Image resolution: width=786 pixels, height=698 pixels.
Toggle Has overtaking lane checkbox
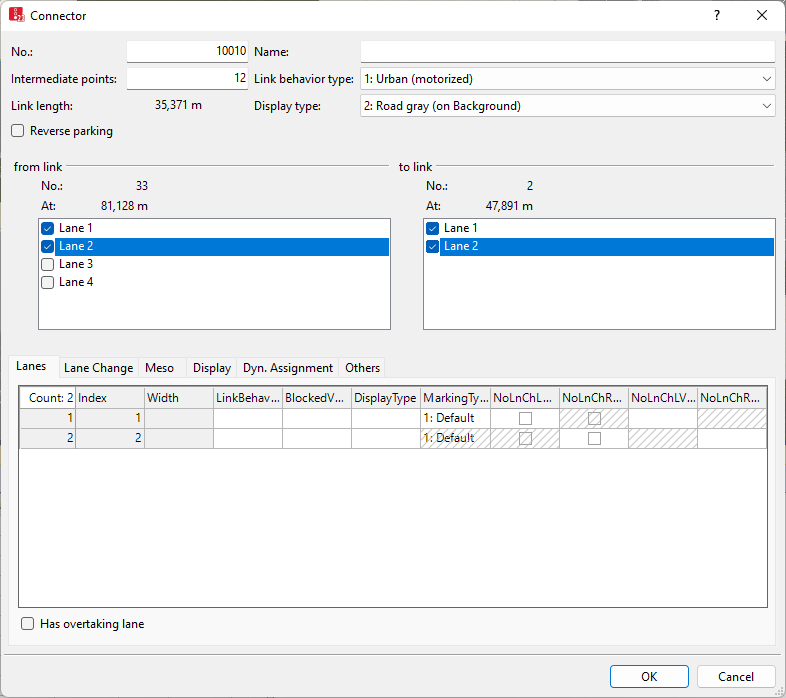[28, 624]
